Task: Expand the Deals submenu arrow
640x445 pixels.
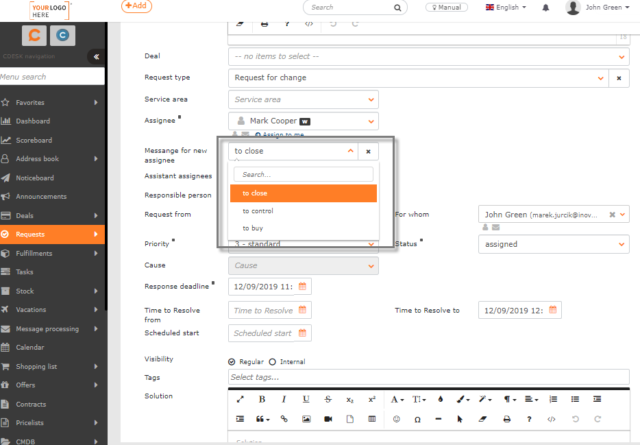Action: click(96, 216)
